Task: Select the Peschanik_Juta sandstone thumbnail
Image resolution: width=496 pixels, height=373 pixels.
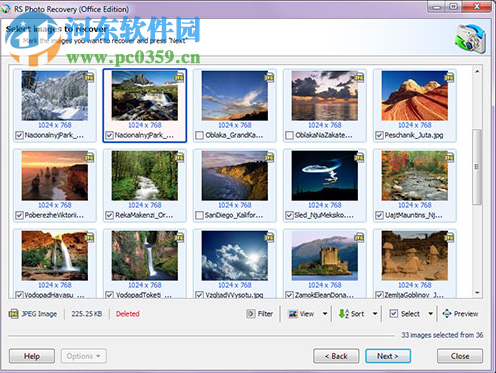Action: pyautogui.click(x=415, y=96)
